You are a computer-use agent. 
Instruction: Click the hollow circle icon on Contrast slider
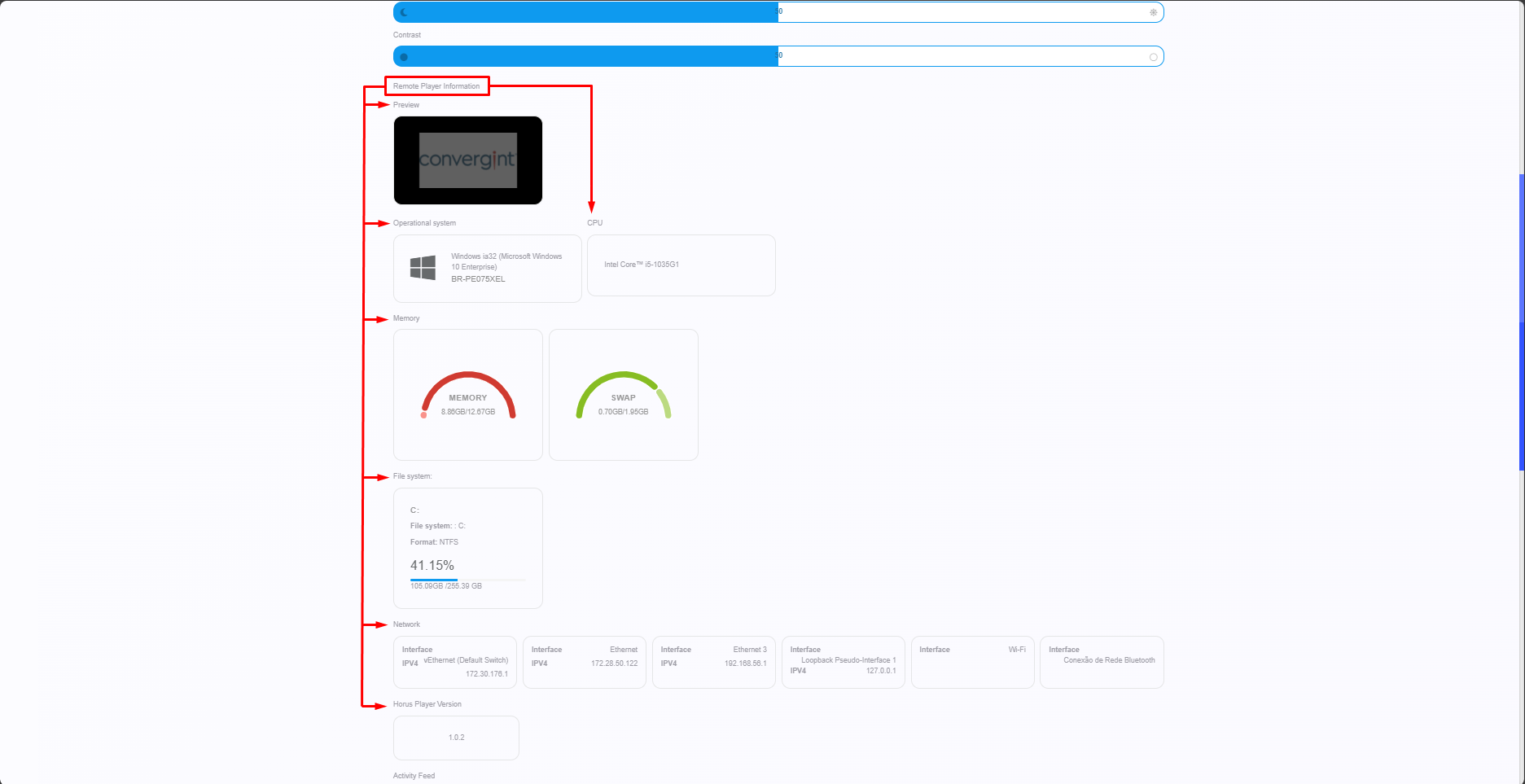1153,57
